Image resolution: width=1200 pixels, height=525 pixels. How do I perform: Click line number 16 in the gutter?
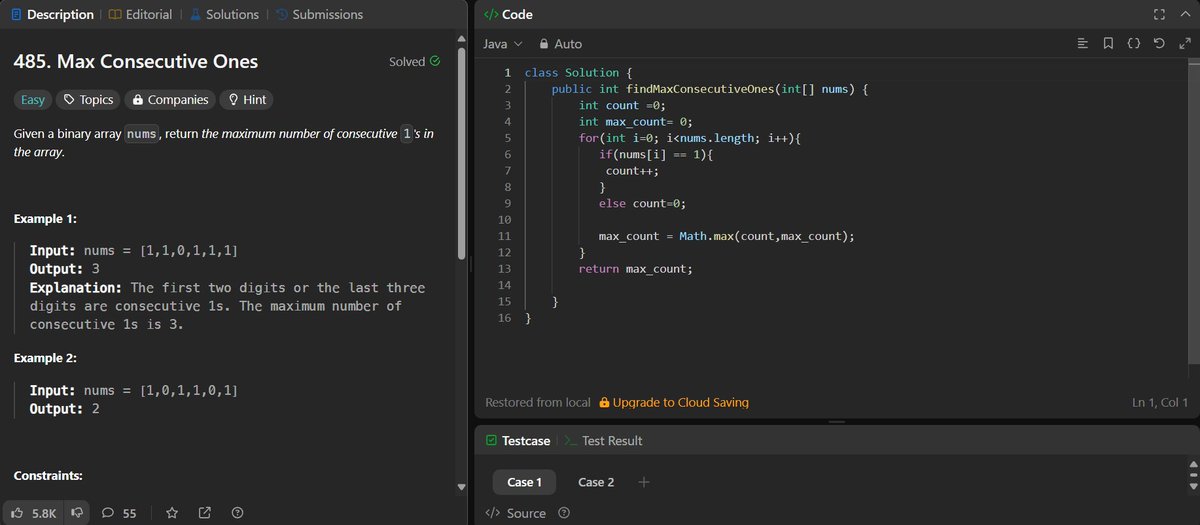(x=505, y=317)
